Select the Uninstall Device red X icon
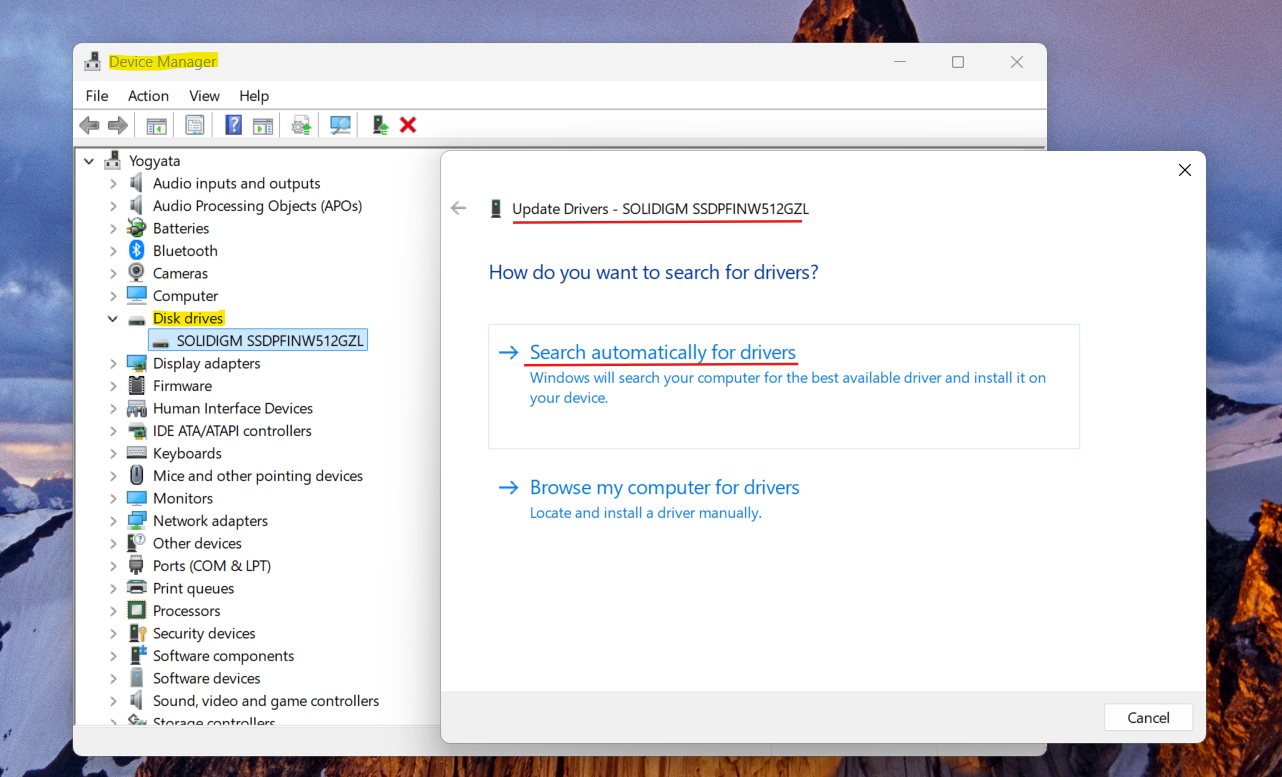Viewport: 1282px width, 777px height. [x=406, y=124]
